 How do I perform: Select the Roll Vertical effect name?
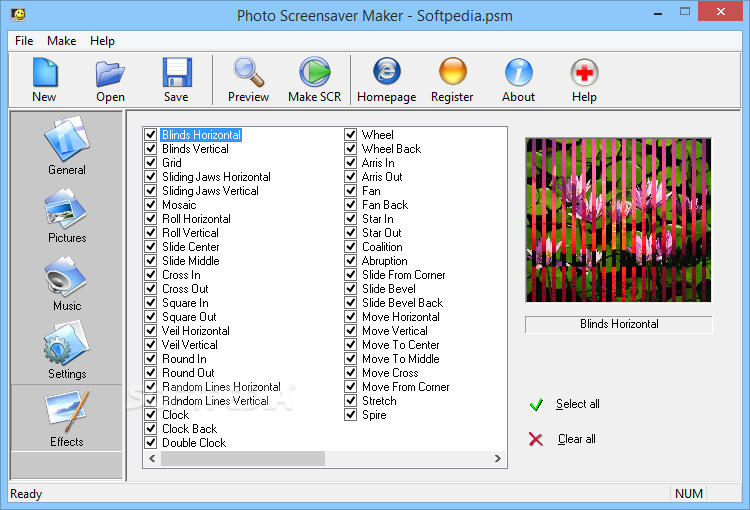coord(190,233)
